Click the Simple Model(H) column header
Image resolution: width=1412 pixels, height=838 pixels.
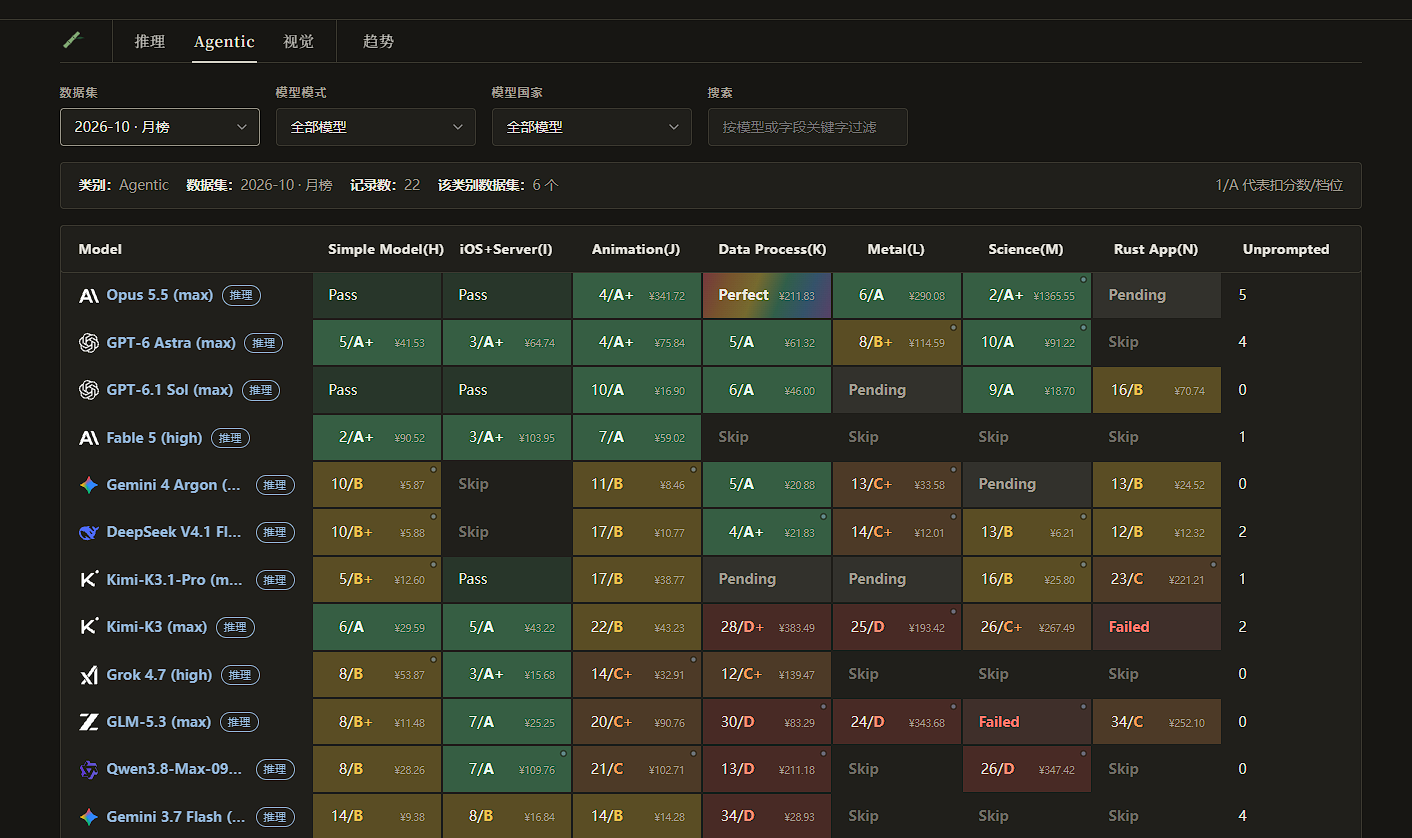click(x=386, y=249)
